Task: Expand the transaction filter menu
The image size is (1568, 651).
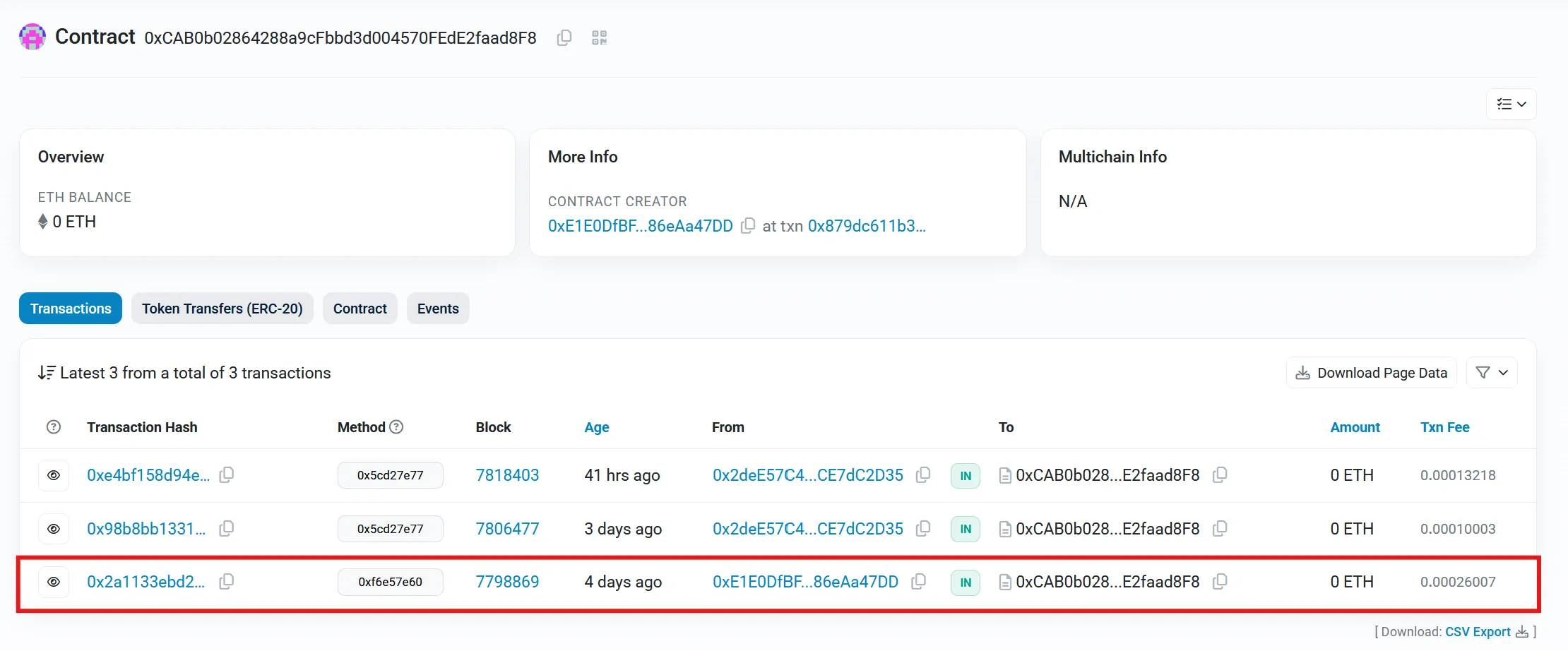Action: (x=1491, y=372)
